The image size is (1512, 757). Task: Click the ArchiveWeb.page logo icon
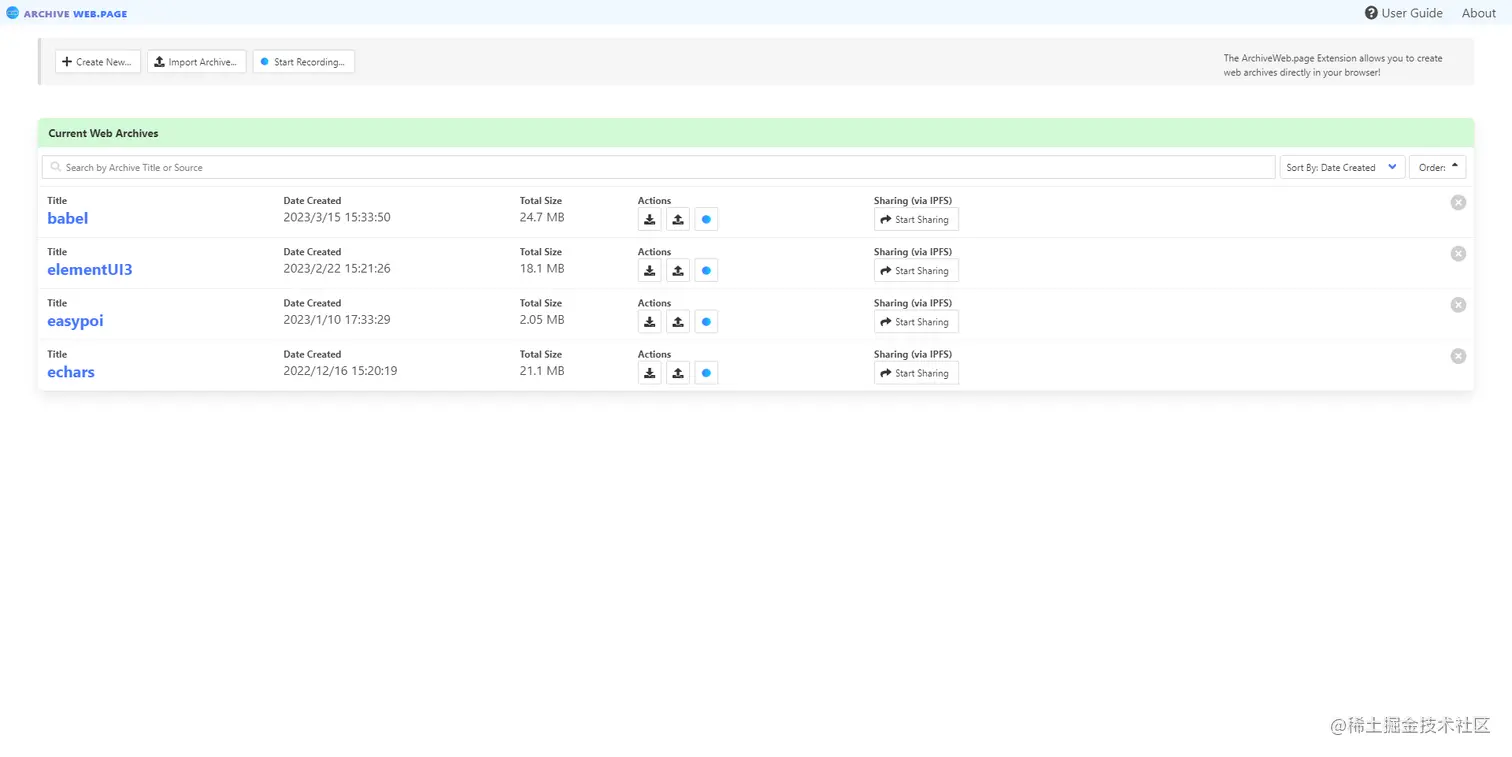(x=13, y=13)
